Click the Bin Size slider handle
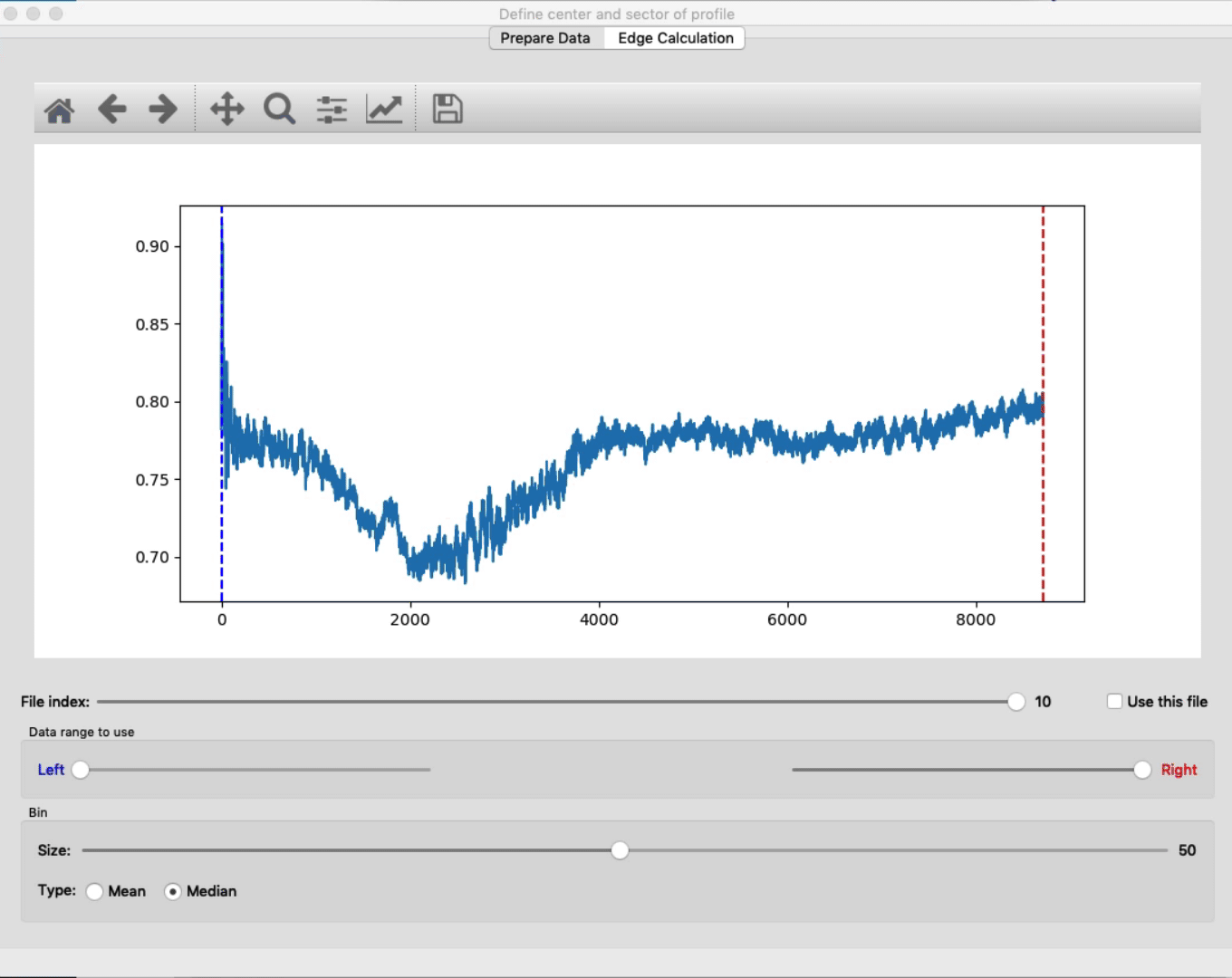 [x=620, y=850]
